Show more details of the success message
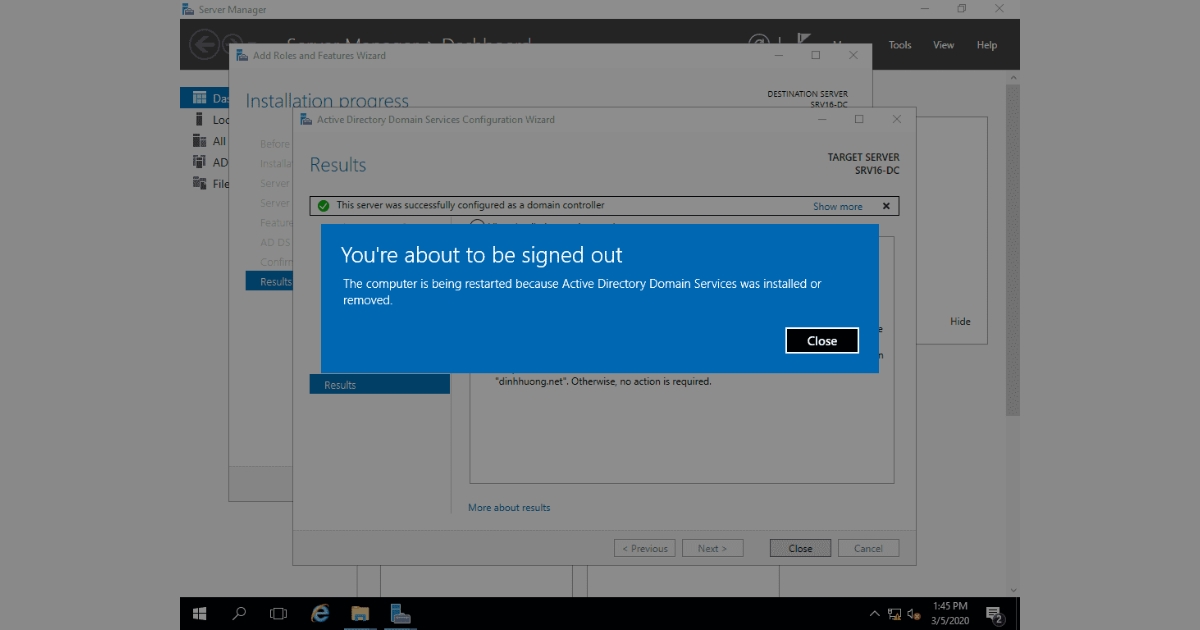Image resolution: width=1200 pixels, height=630 pixels. point(838,205)
